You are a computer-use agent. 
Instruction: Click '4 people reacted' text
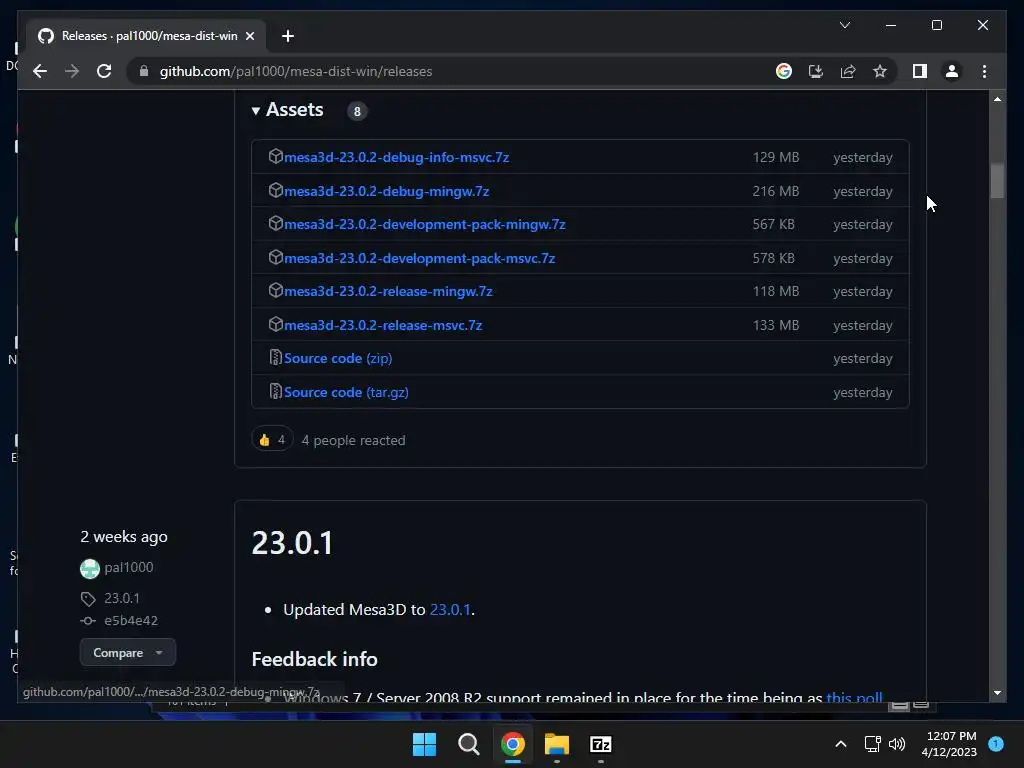pyautogui.click(x=353, y=440)
